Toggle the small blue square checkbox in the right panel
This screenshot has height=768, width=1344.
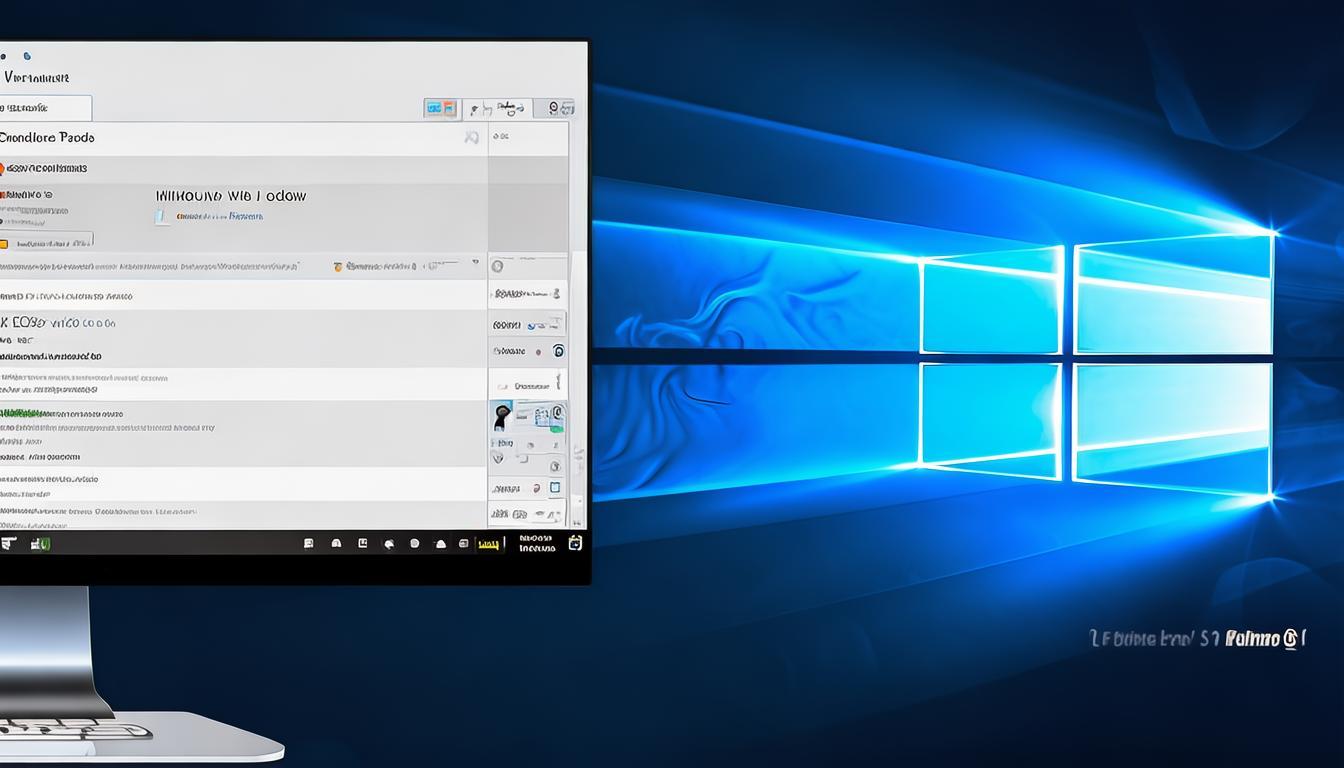(x=555, y=486)
